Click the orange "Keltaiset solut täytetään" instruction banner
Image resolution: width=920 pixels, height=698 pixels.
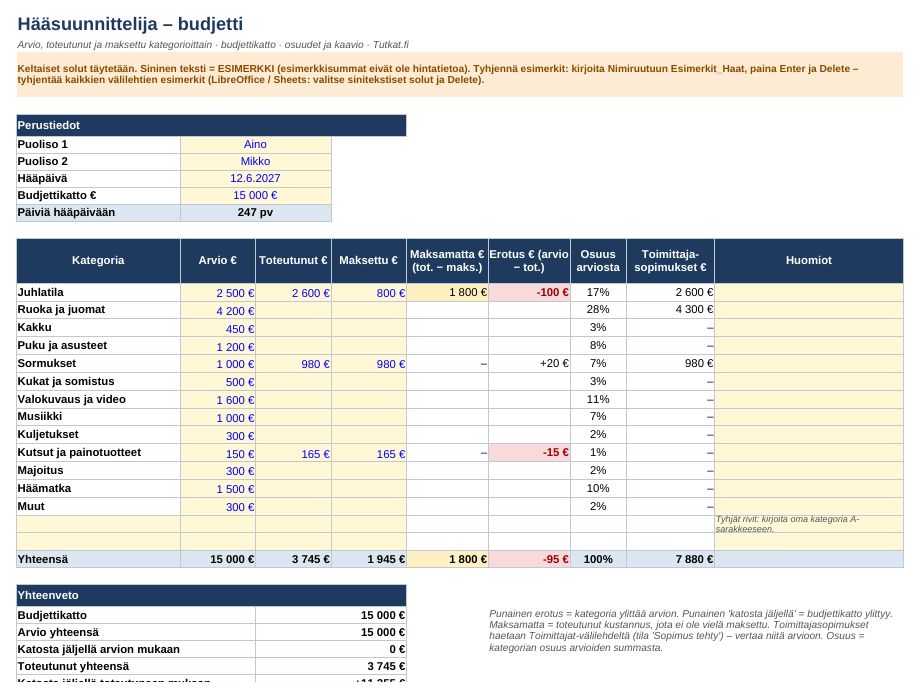click(x=460, y=74)
